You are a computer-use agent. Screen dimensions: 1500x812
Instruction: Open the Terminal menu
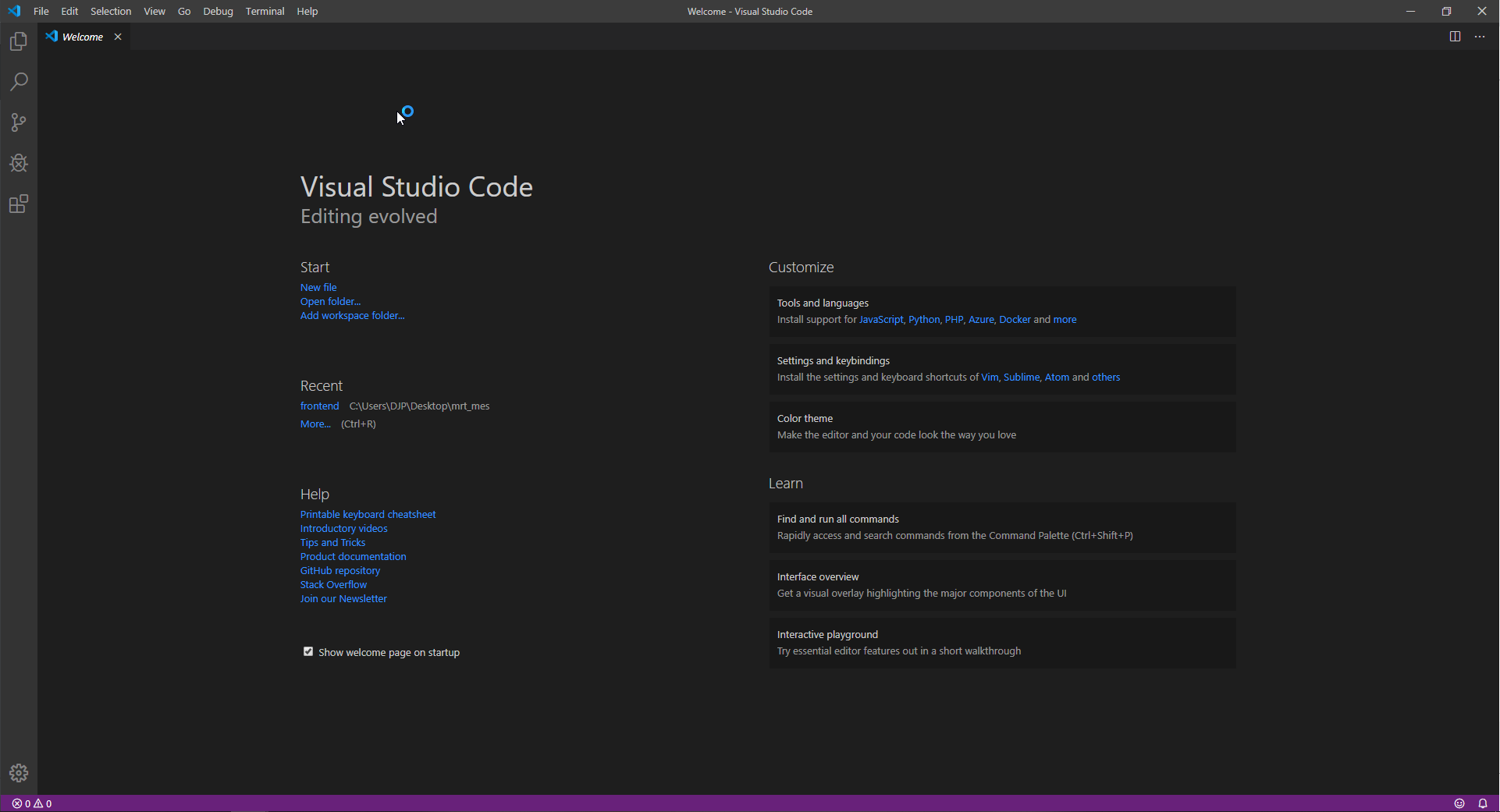[265, 11]
